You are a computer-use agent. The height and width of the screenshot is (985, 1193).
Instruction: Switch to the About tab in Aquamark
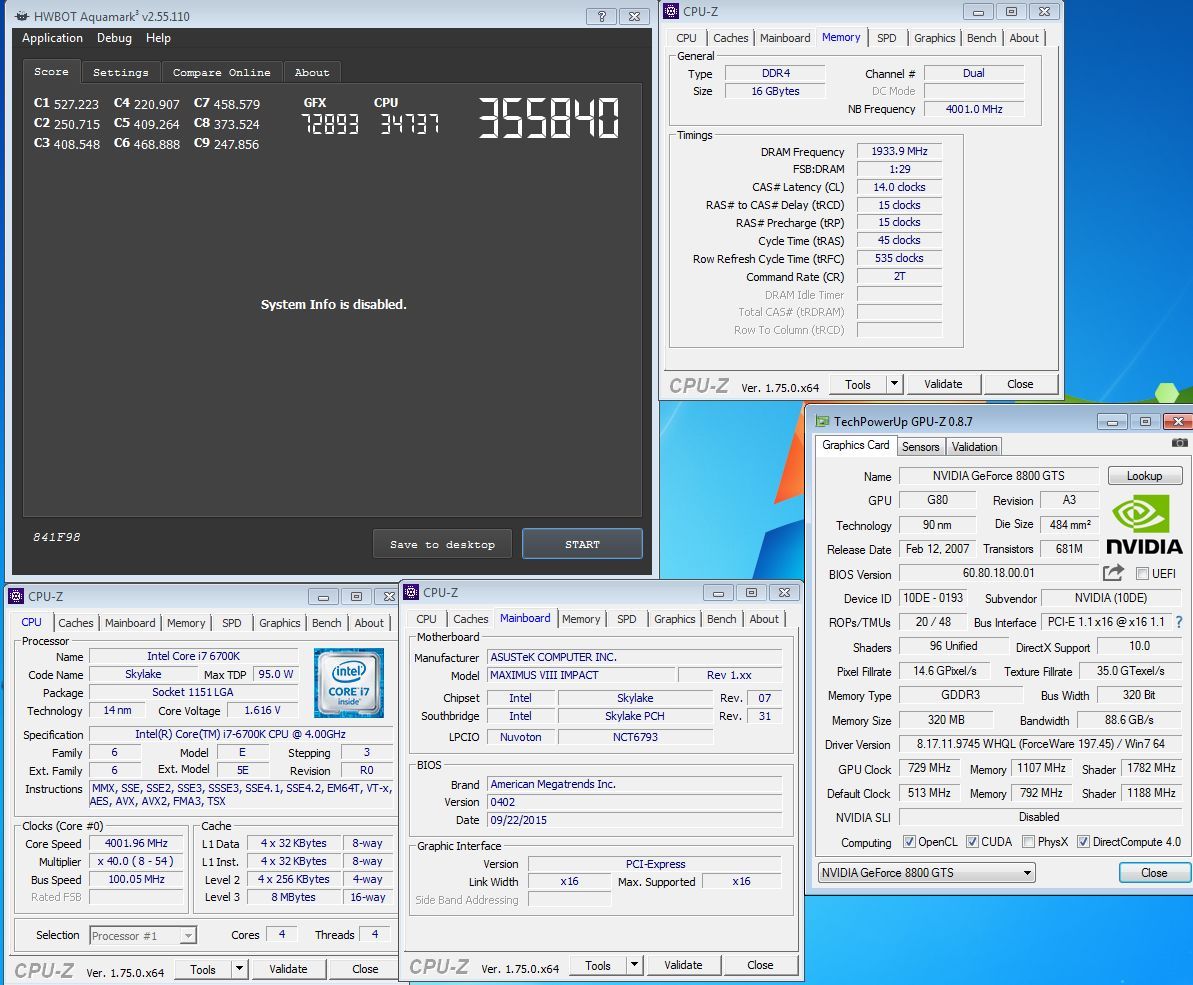[312, 72]
